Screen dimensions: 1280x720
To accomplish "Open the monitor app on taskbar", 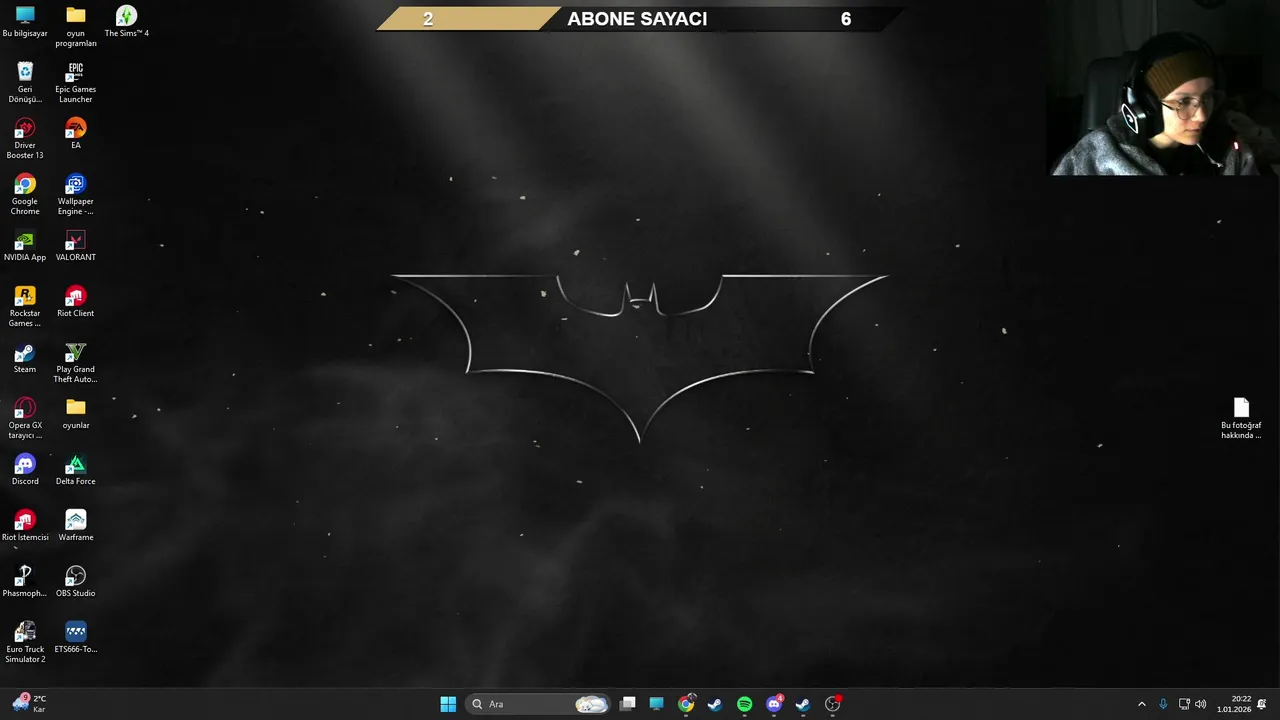I will coord(656,704).
